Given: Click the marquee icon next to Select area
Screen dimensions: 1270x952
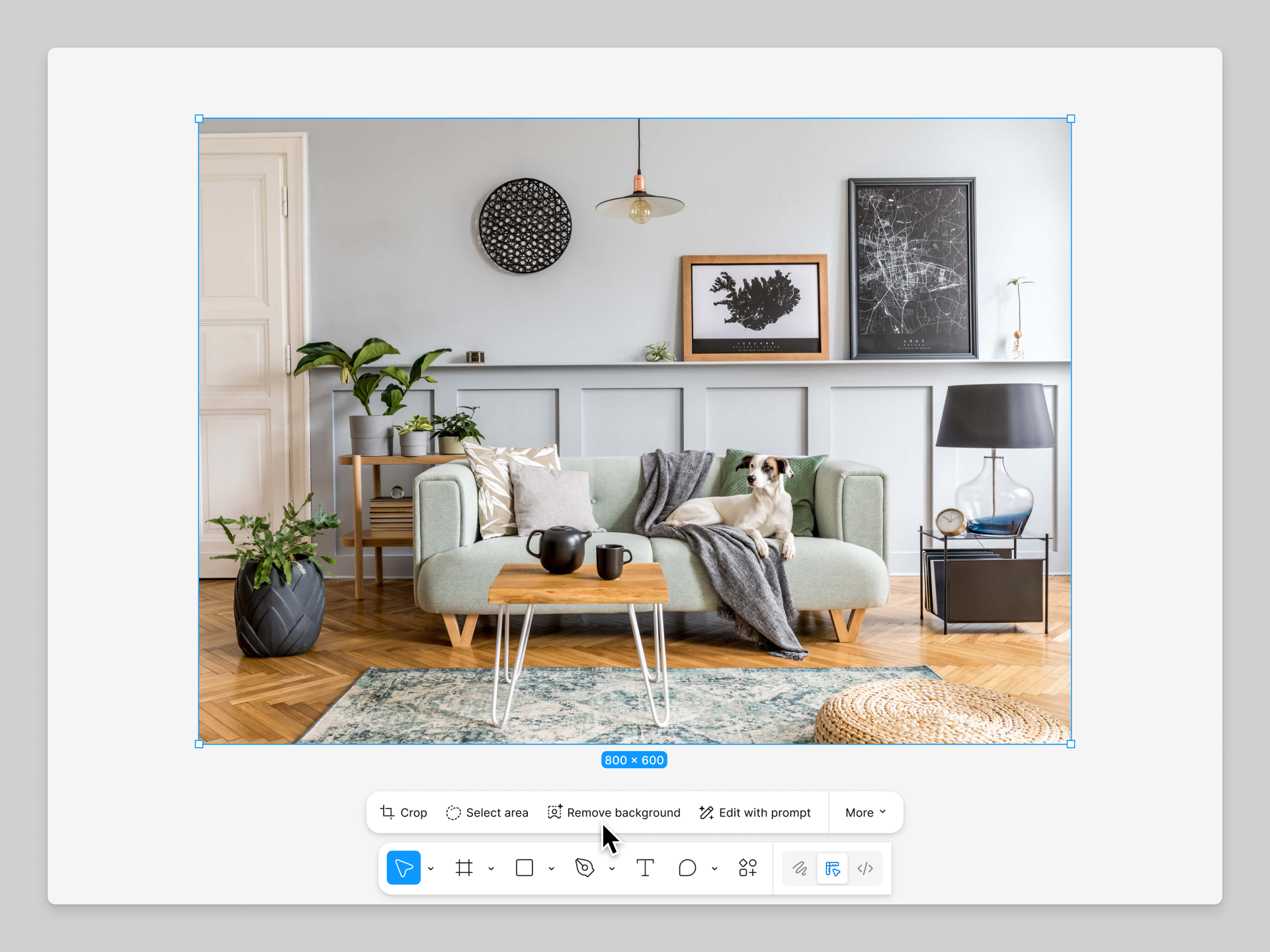Looking at the screenshot, I should click(x=454, y=813).
